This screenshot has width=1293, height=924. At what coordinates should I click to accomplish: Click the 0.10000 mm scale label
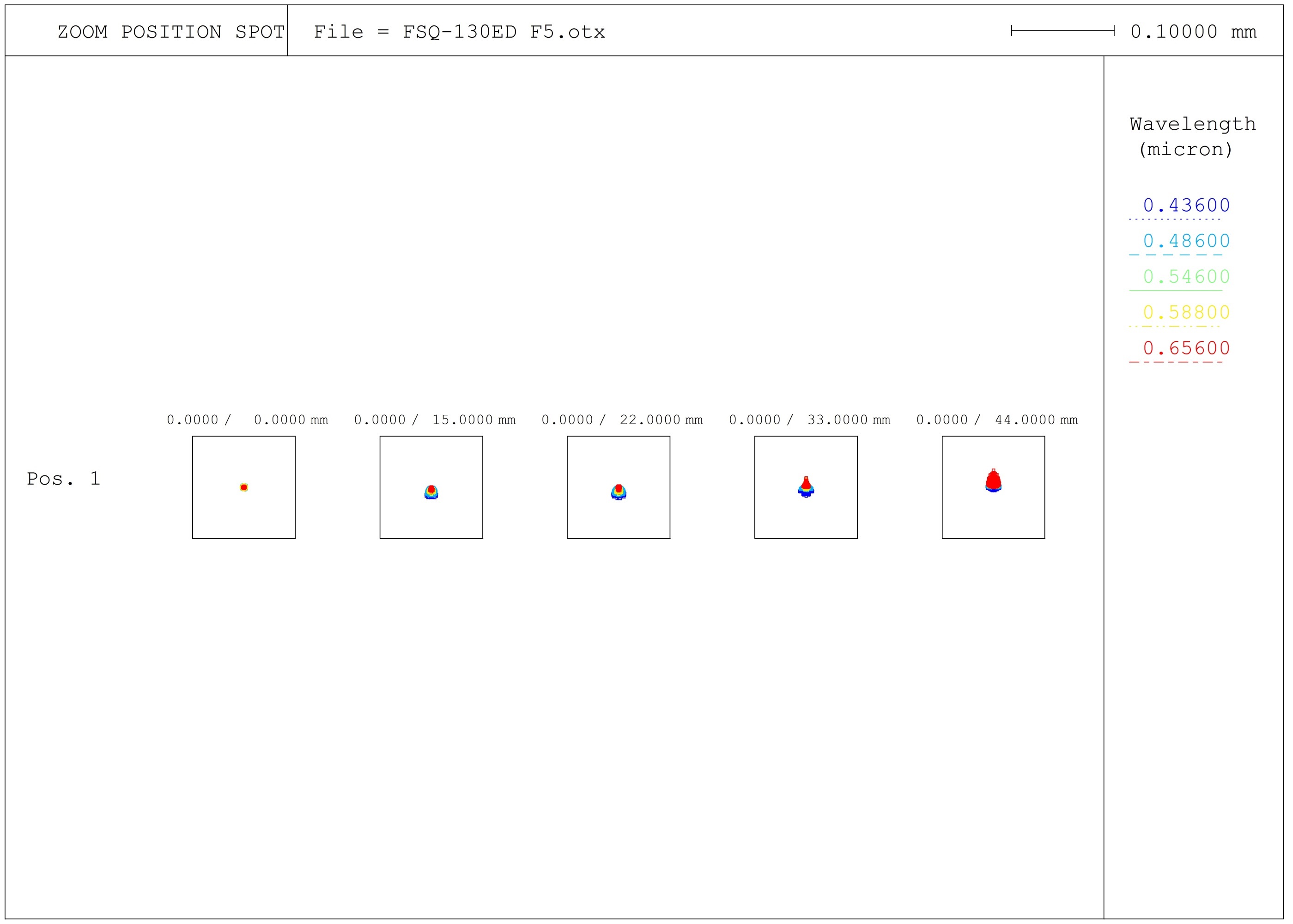[x=1194, y=32]
